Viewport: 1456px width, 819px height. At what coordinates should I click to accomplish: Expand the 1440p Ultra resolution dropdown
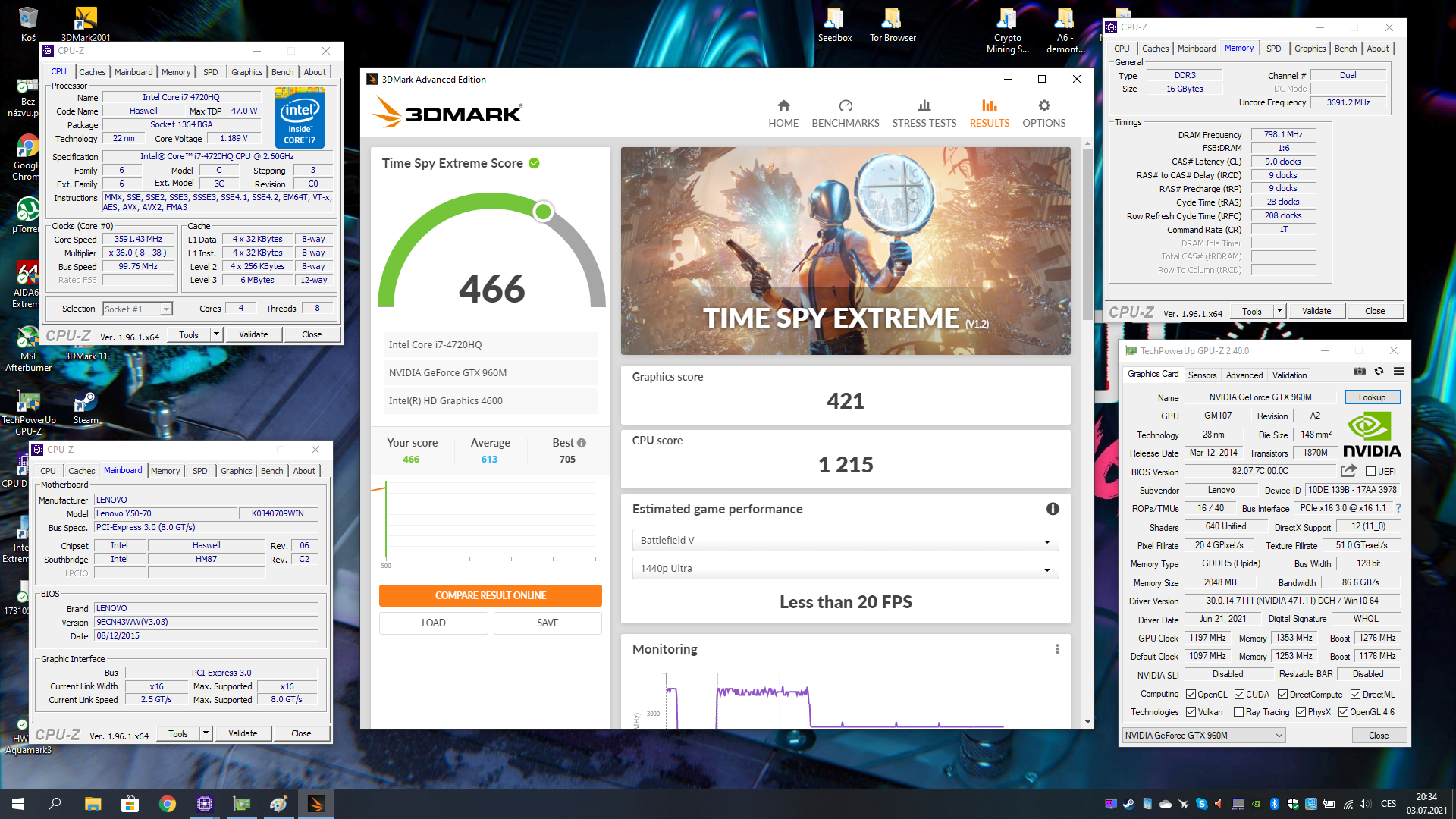845,568
